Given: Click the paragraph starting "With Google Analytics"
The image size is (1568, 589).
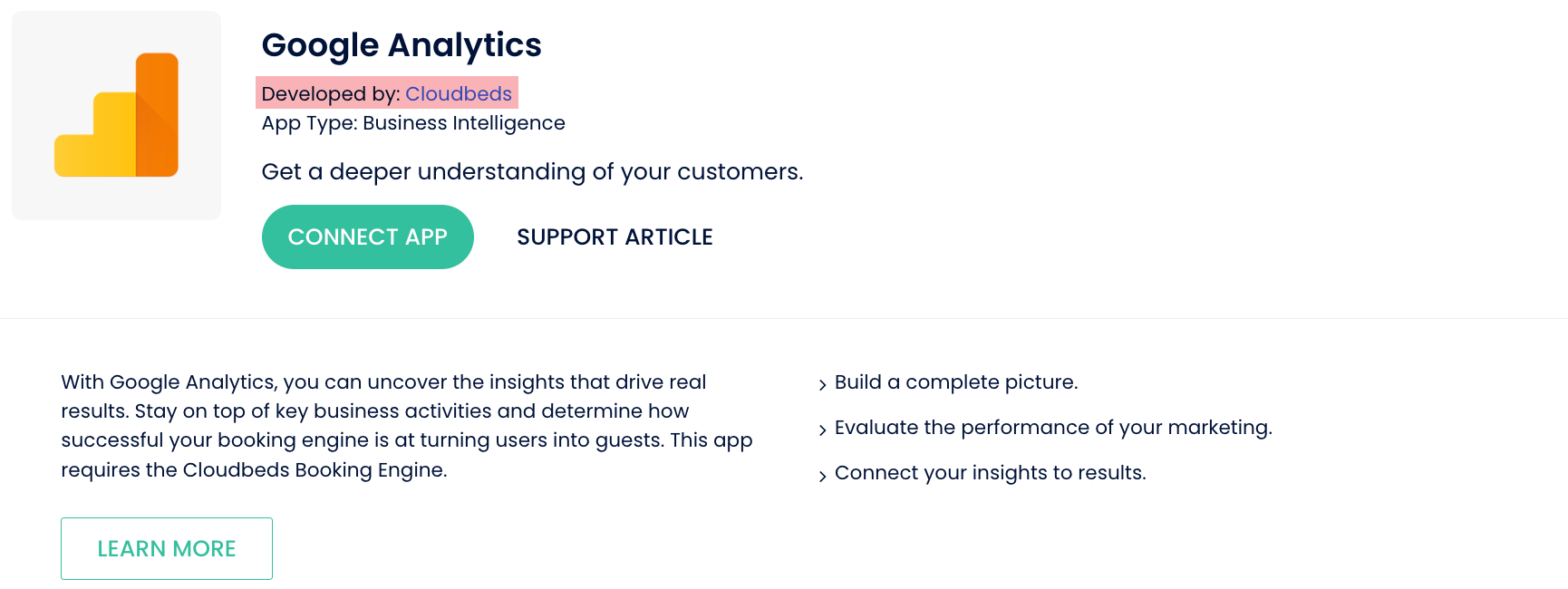Looking at the screenshot, I should pos(406,411).
